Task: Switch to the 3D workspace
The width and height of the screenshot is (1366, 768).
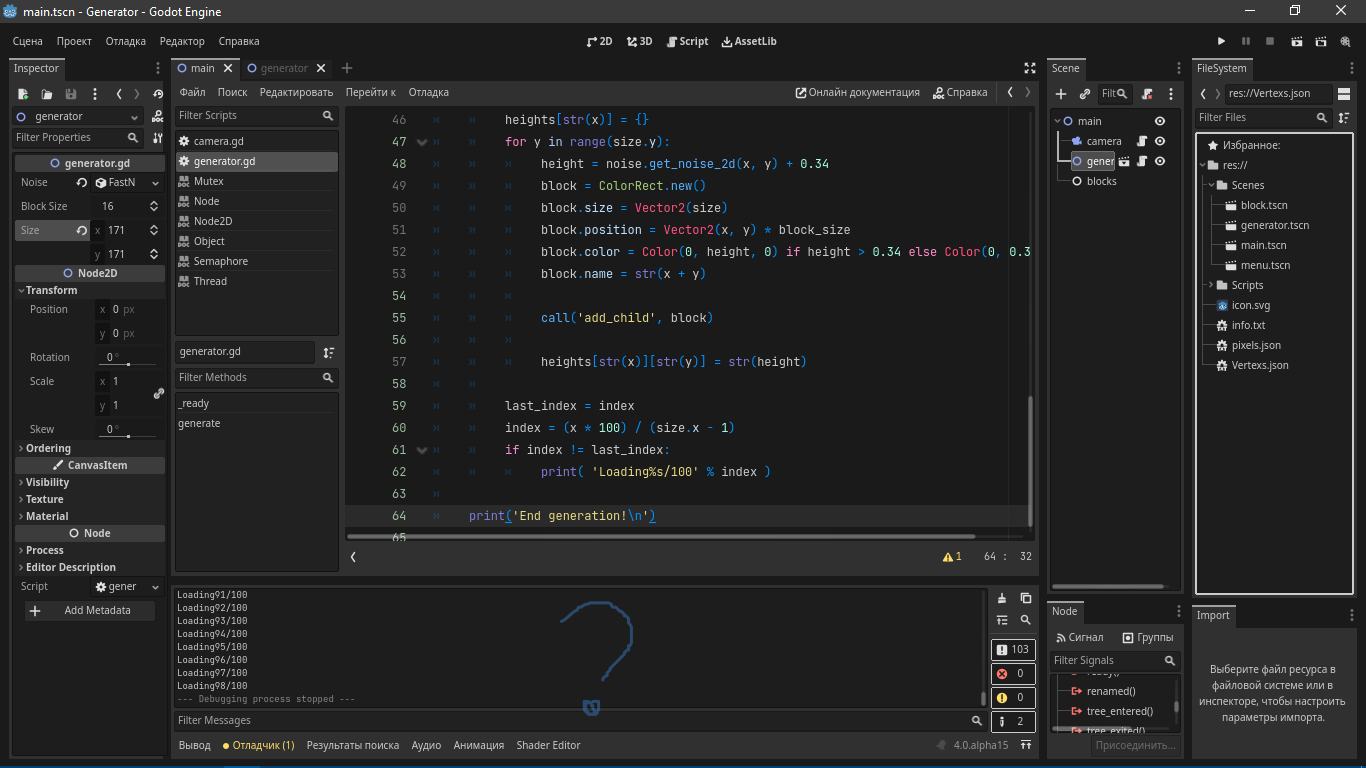Action: click(x=639, y=41)
